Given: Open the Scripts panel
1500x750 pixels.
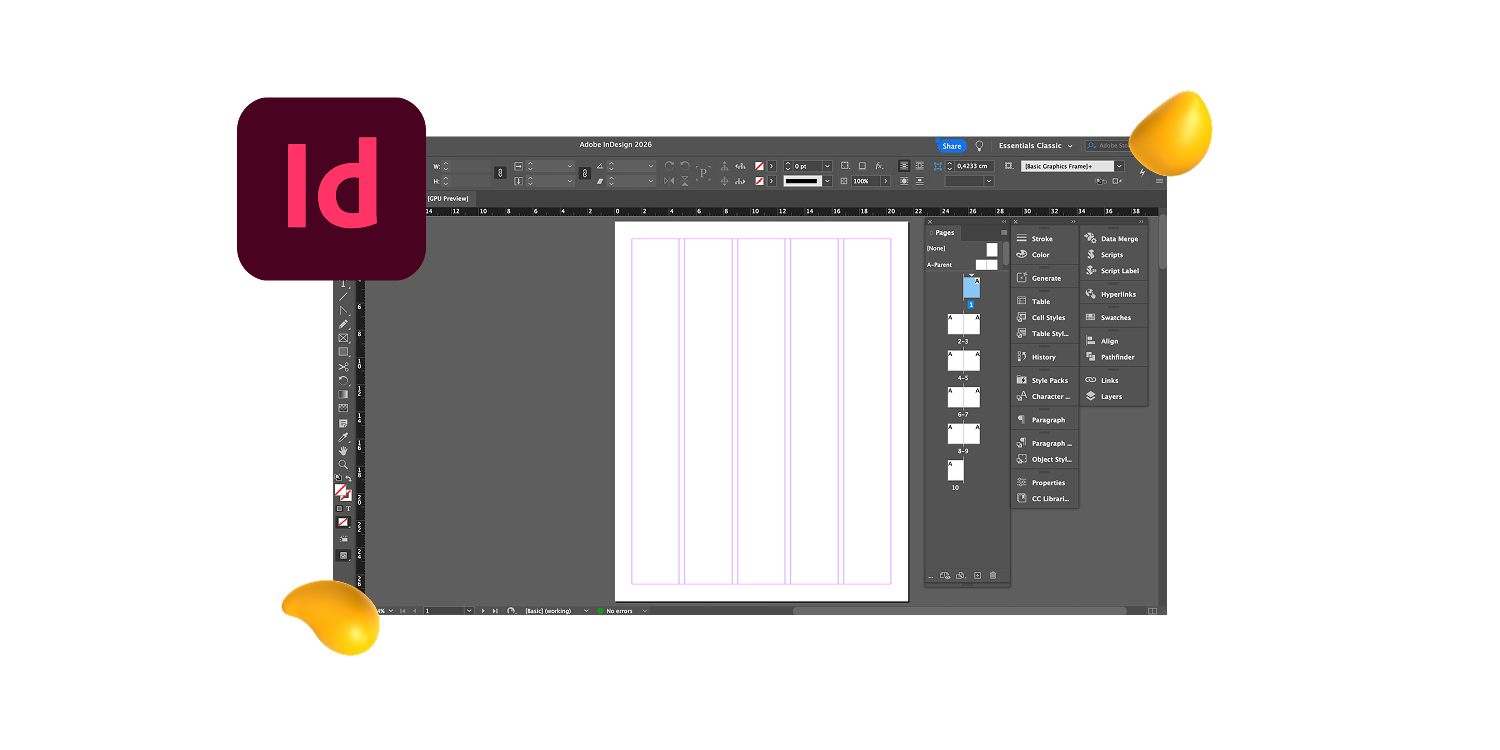Looking at the screenshot, I should point(1106,255).
